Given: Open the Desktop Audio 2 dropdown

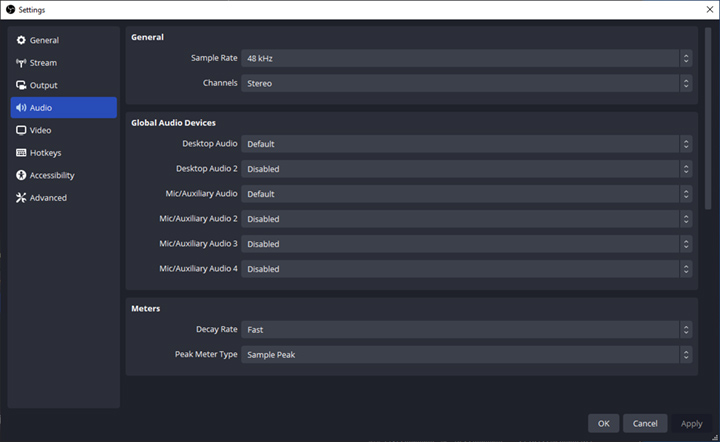Looking at the screenshot, I should pos(467,169).
